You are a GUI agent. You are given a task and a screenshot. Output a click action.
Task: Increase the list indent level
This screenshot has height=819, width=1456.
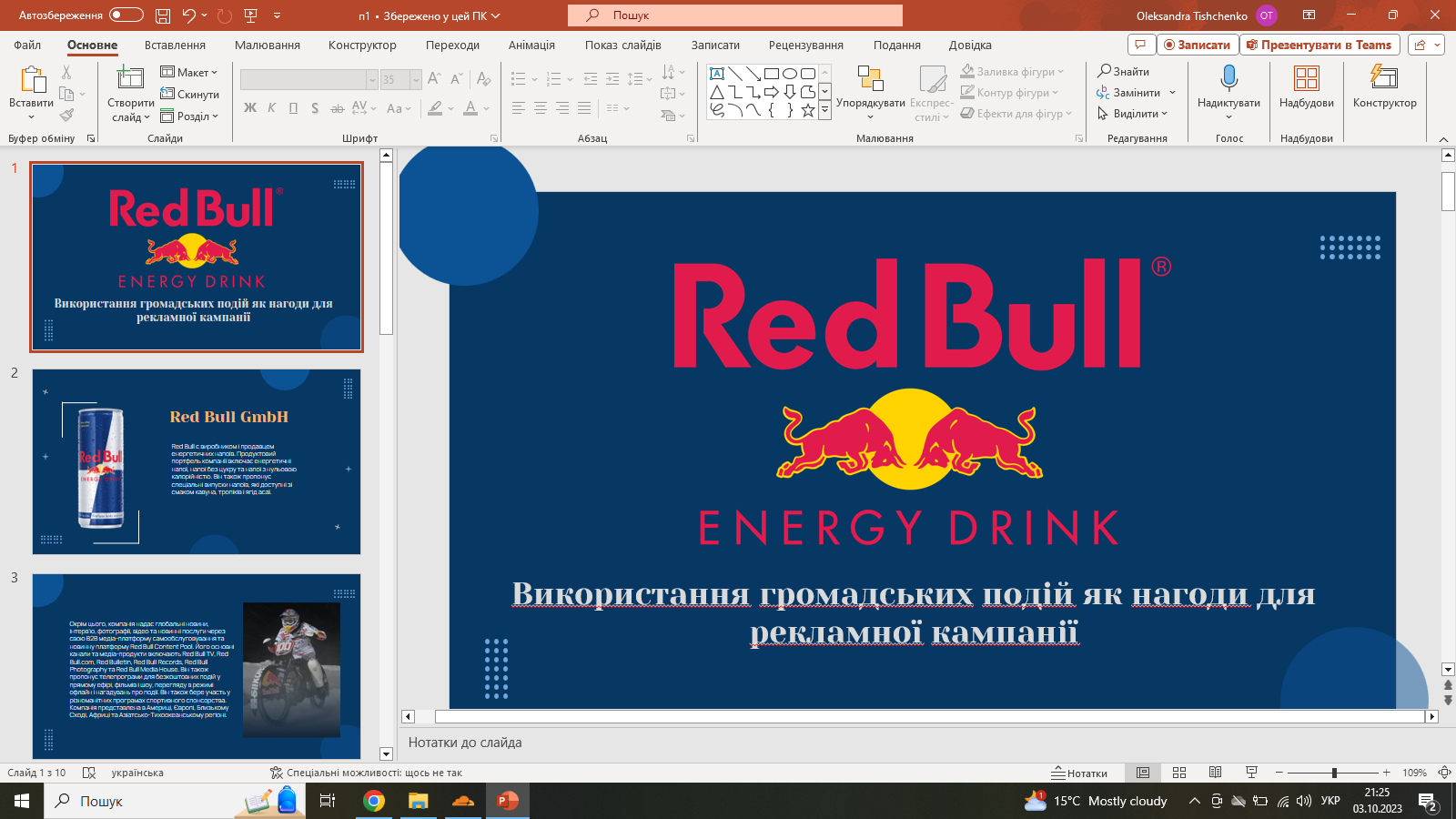[612, 79]
